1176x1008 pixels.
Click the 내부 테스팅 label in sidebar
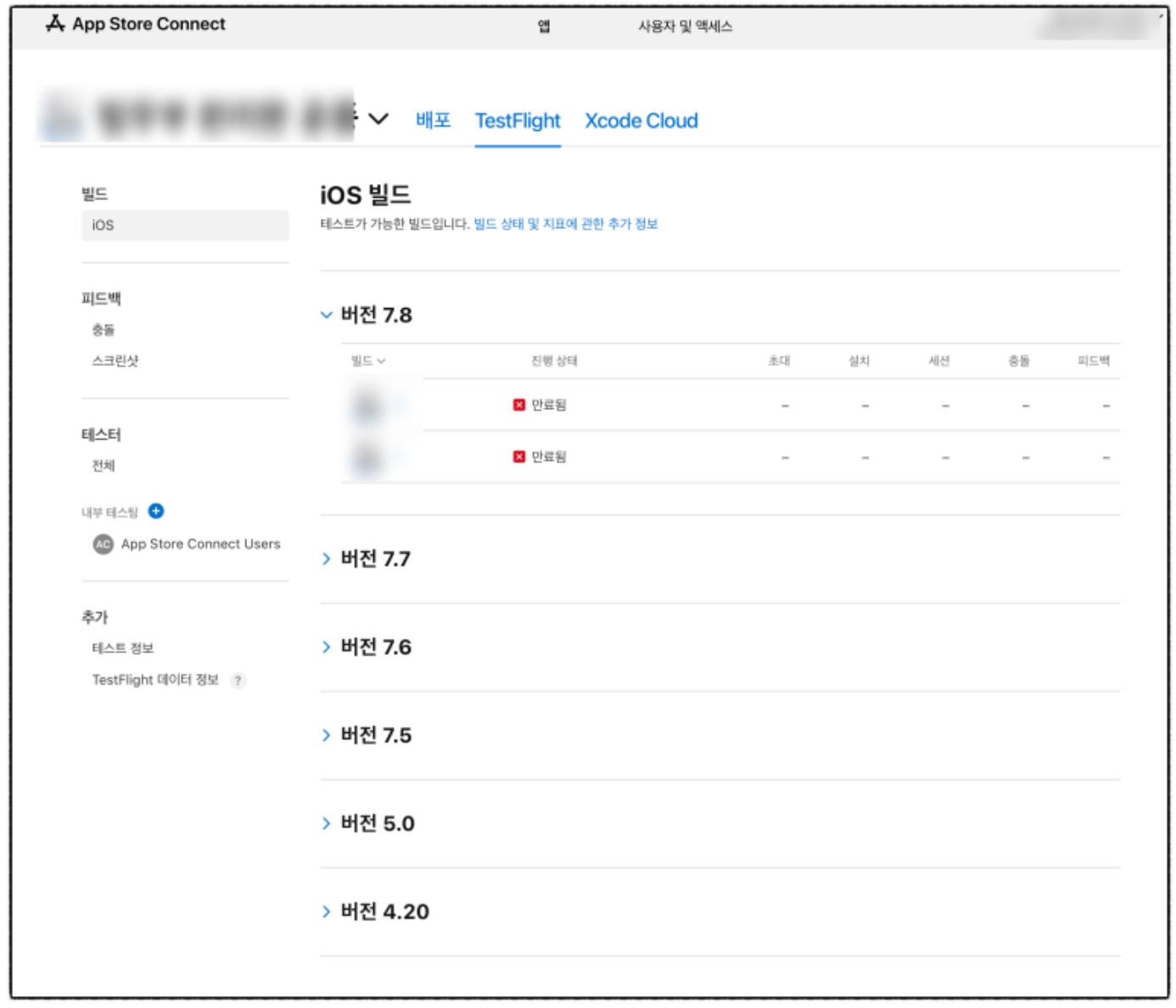(x=109, y=512)
